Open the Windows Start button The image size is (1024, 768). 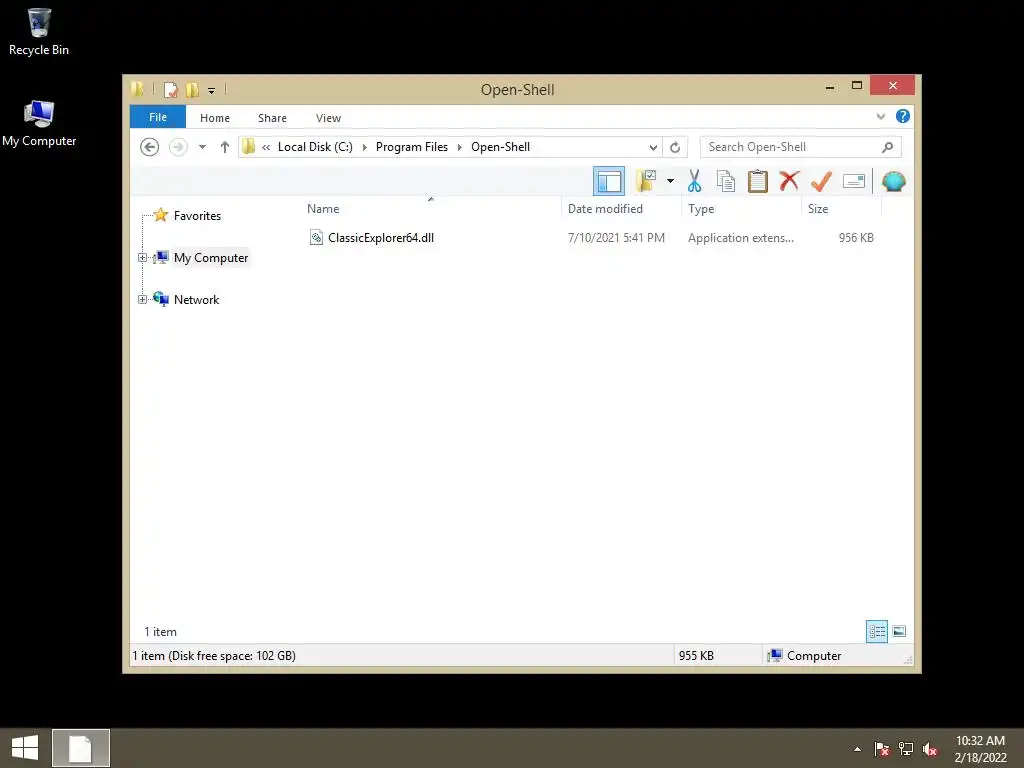pyautogui.click(x=25, y=748)
